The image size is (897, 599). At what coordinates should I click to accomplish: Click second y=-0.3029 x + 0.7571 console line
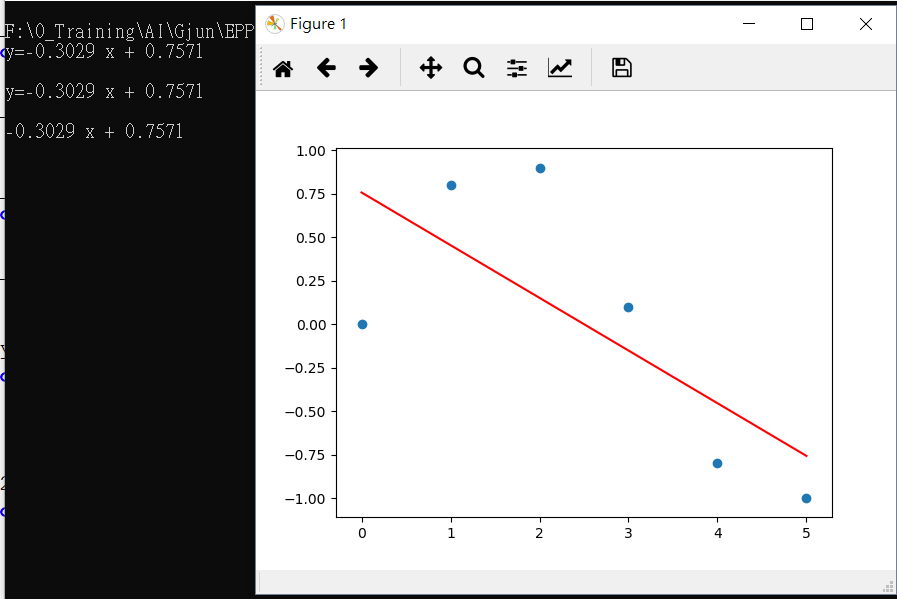[x=104, y=92]
